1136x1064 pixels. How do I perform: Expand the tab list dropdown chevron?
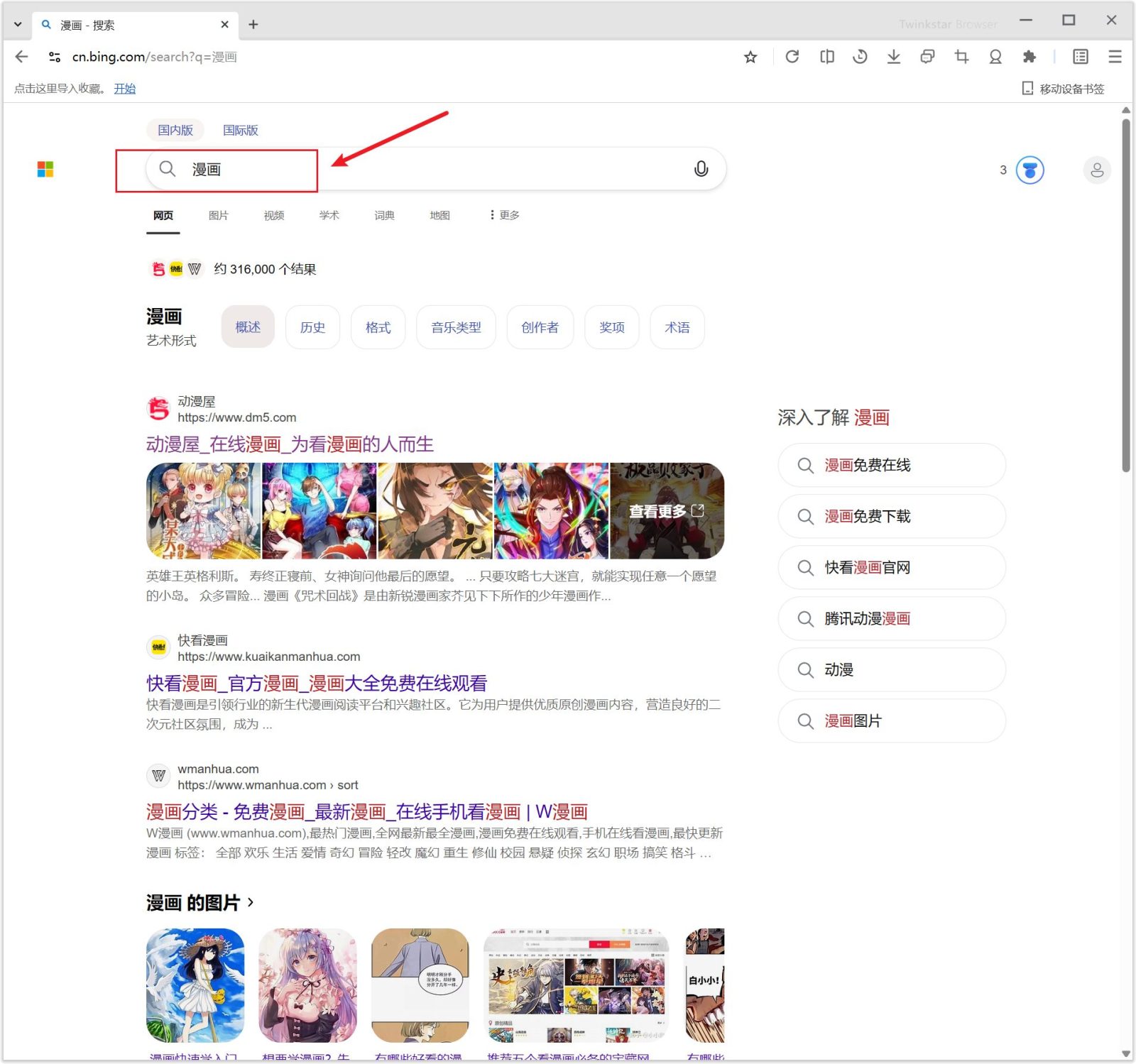pyautogui.click(x=18, y=25)
